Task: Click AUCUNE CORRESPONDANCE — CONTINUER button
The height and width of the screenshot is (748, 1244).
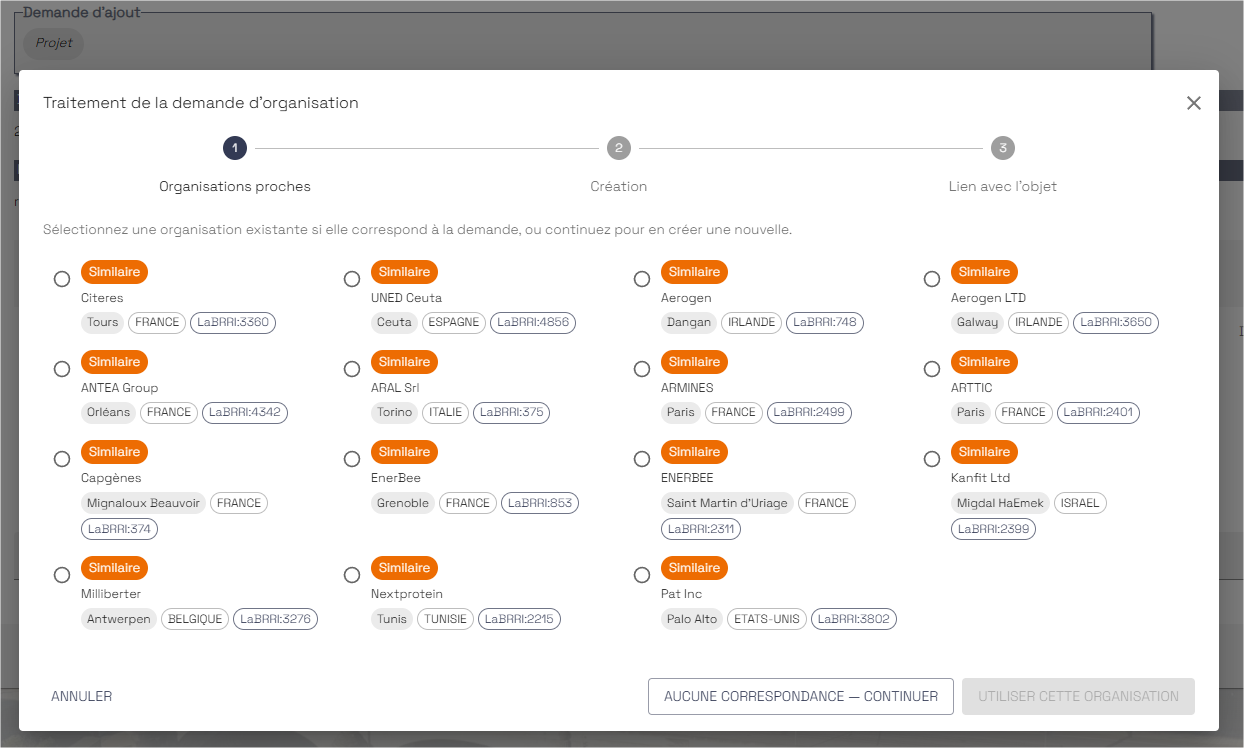Action: click(801, 696)
